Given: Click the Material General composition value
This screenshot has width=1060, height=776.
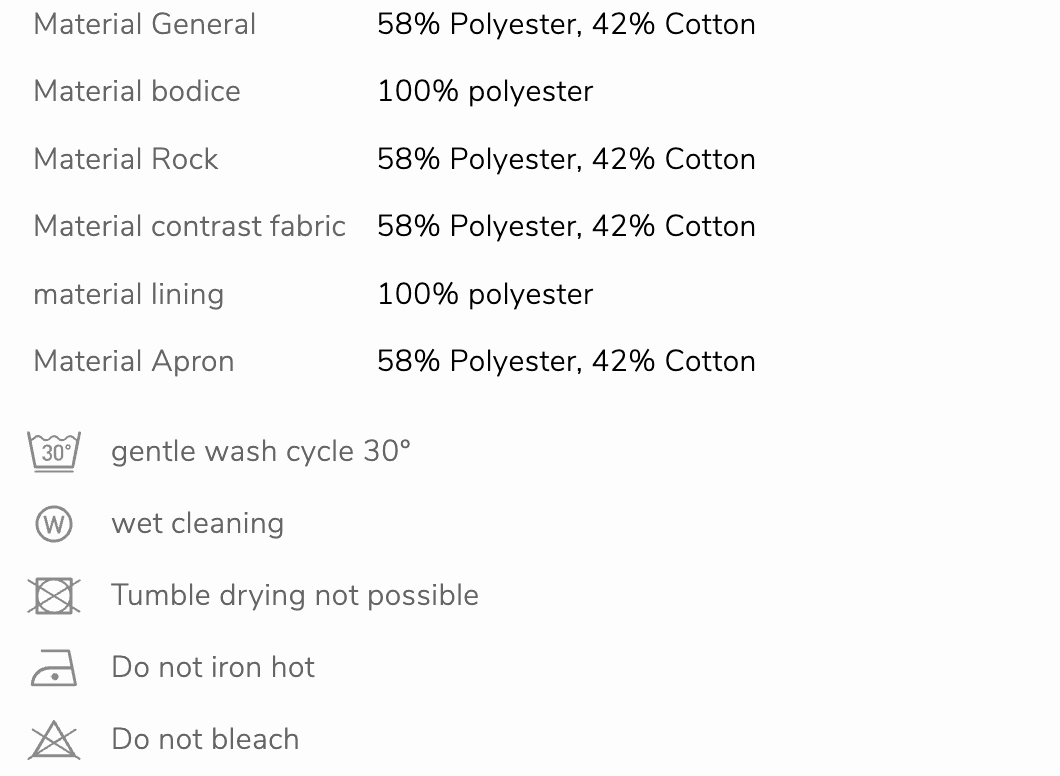Looking at the screenshot, I should coord(566,24).
